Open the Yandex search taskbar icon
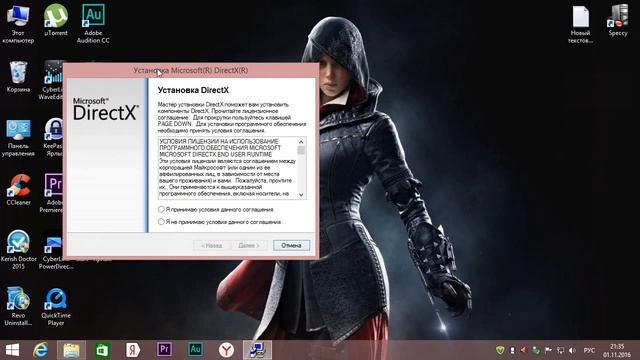The width and height of the screenshot is (640, 360). 133,350
